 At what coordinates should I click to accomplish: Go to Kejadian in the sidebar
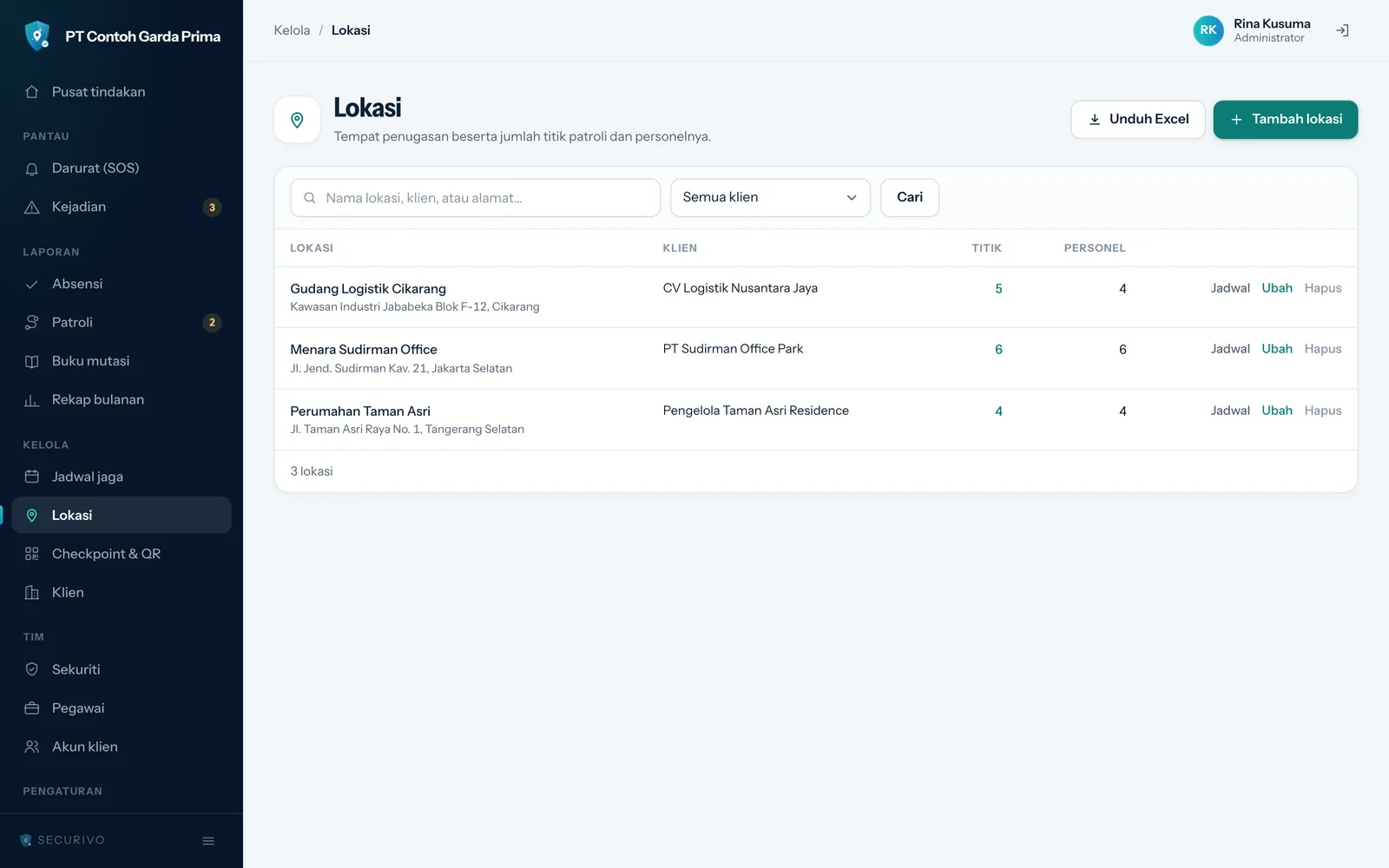[x=122, y=207]
